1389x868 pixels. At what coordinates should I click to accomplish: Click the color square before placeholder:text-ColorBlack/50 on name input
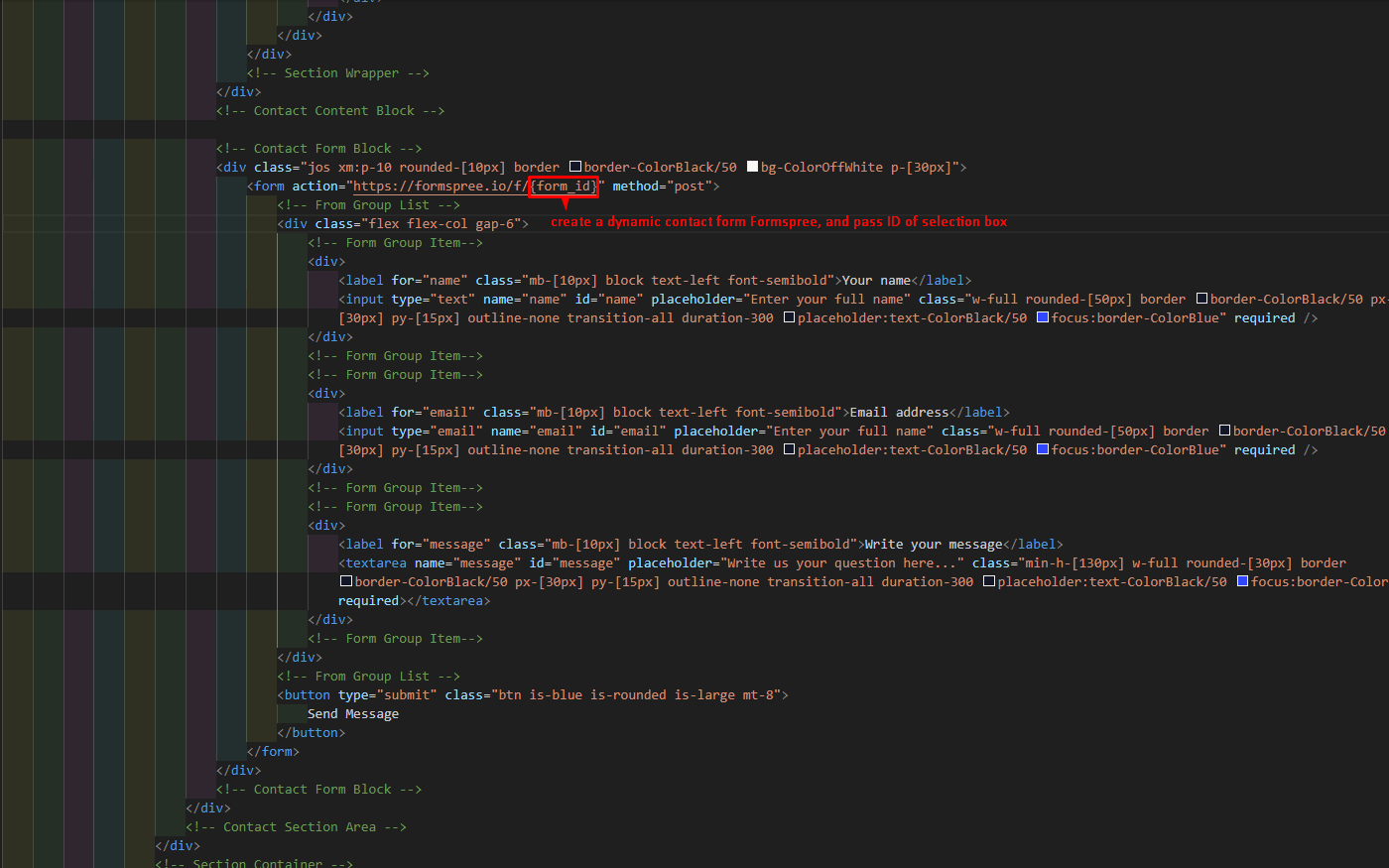pos(789,317)
